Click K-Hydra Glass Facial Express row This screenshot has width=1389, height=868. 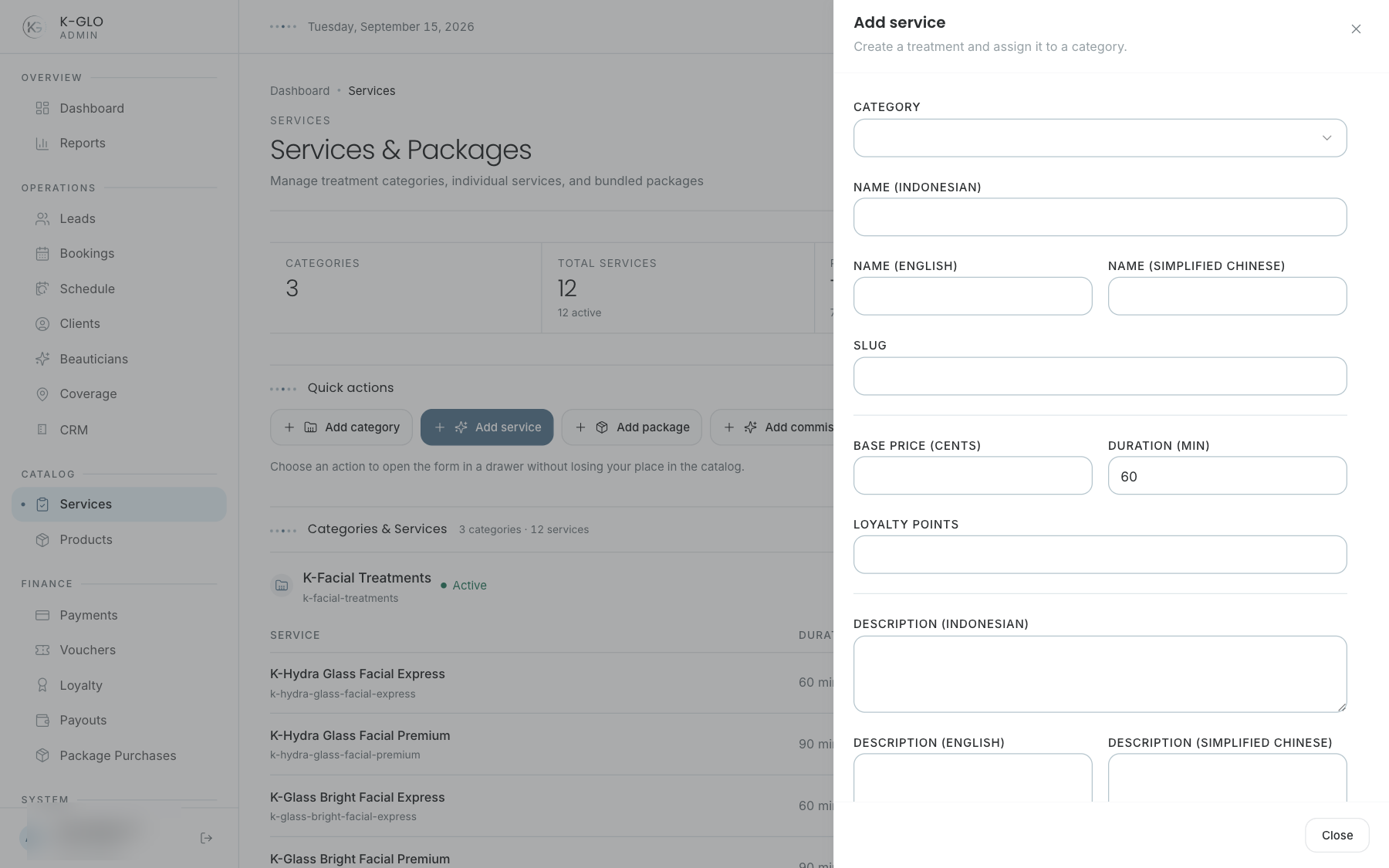tap(551, 683)
